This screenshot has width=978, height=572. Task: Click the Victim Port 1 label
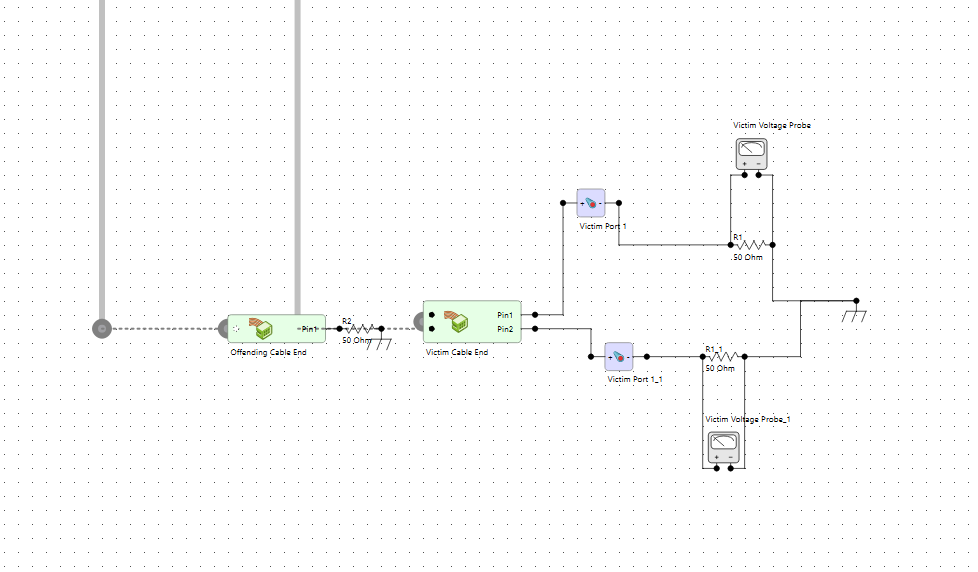pyautogui.click(x=603, y=226)
